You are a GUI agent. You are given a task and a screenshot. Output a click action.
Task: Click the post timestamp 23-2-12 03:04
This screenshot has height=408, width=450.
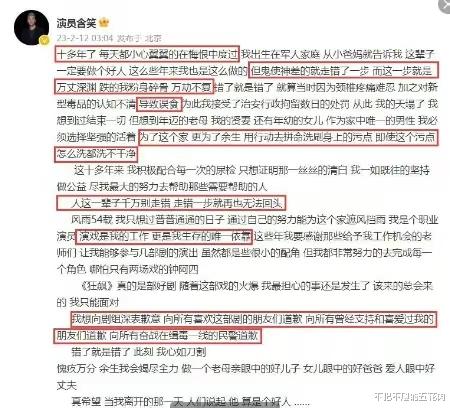[x=85, y=38]
